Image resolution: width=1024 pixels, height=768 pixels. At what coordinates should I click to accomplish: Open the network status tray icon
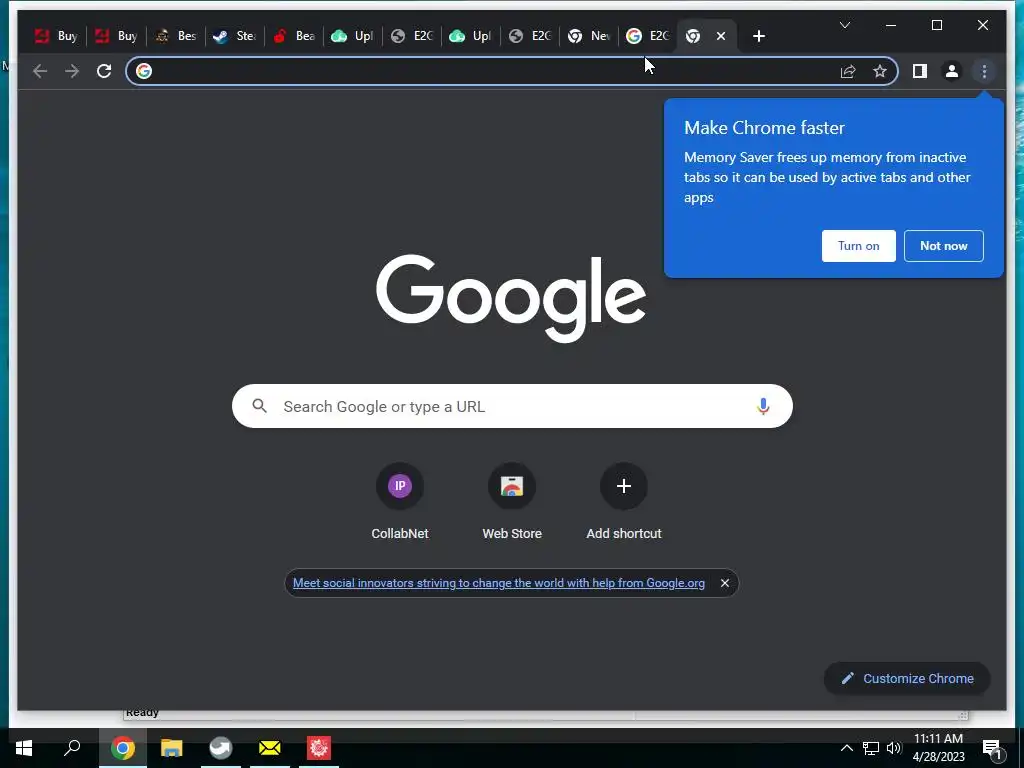click(x=871, y=748)
